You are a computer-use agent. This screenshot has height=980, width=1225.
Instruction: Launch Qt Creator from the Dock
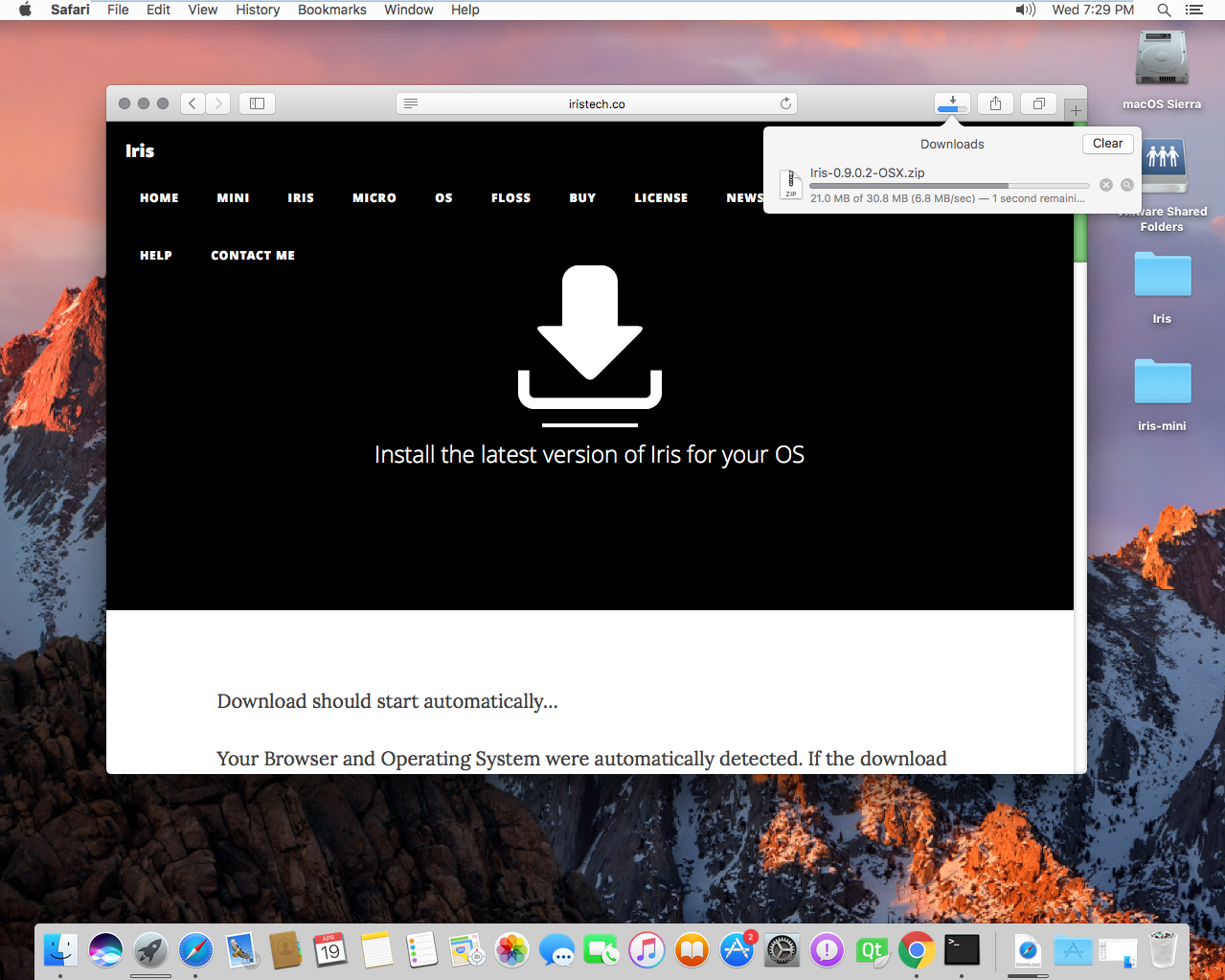pos(872,950)
